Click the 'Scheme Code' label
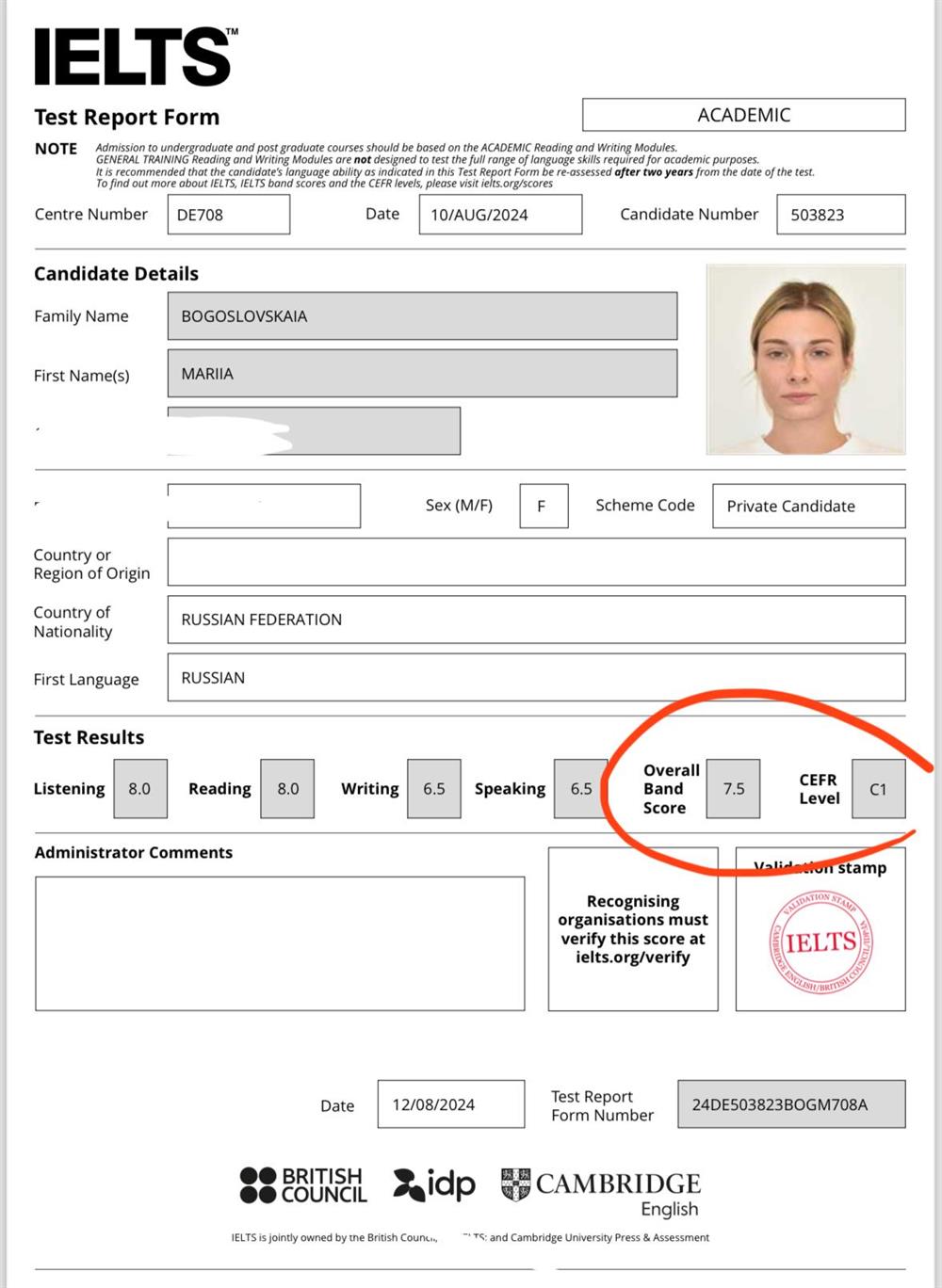Screen dimensions: 942x1288 [x=645, y=506]
